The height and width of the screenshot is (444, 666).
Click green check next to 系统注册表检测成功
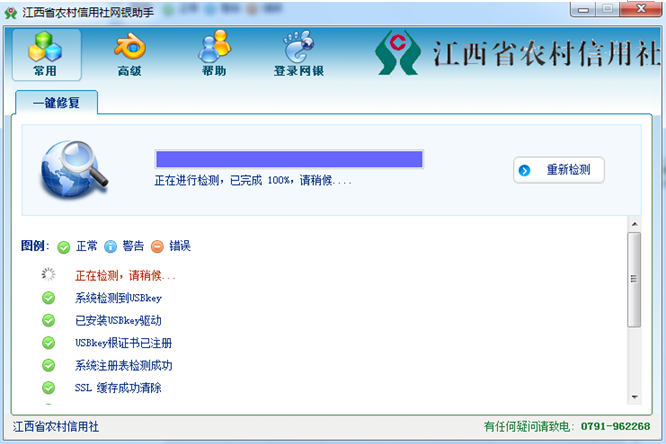48,365
